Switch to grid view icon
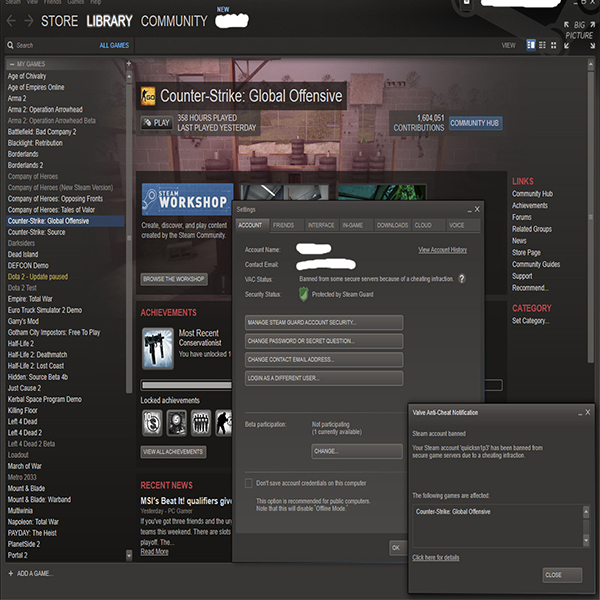Viewport: 600px width, 600px height. point(553,45)
